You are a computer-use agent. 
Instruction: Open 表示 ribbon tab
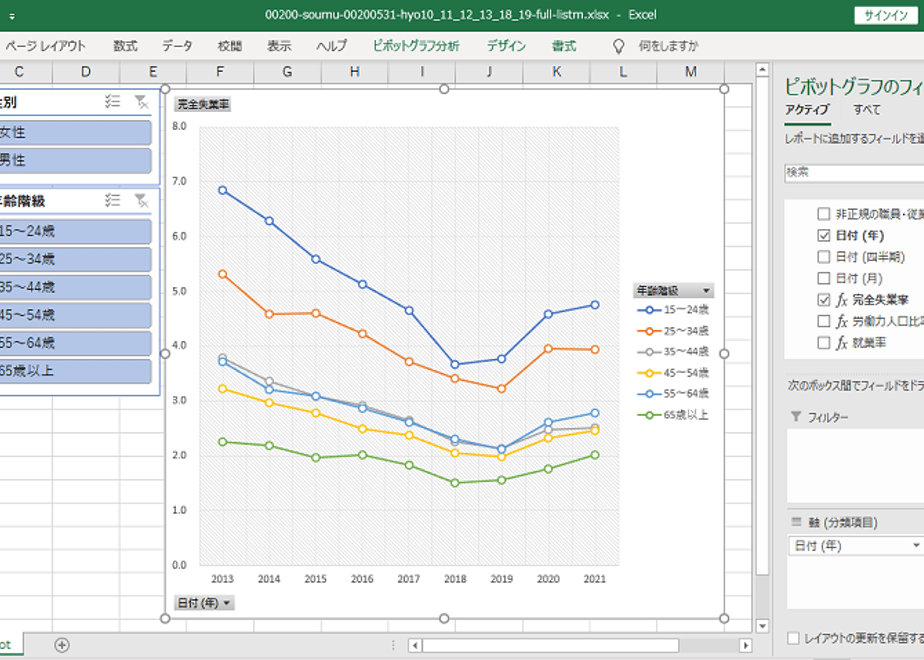tap(279, 46)
